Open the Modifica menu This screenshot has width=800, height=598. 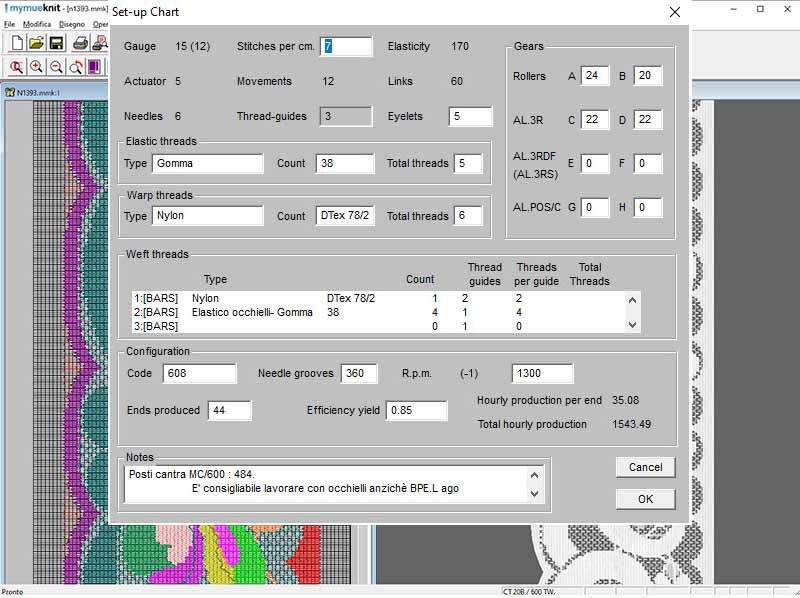(37, 24)
